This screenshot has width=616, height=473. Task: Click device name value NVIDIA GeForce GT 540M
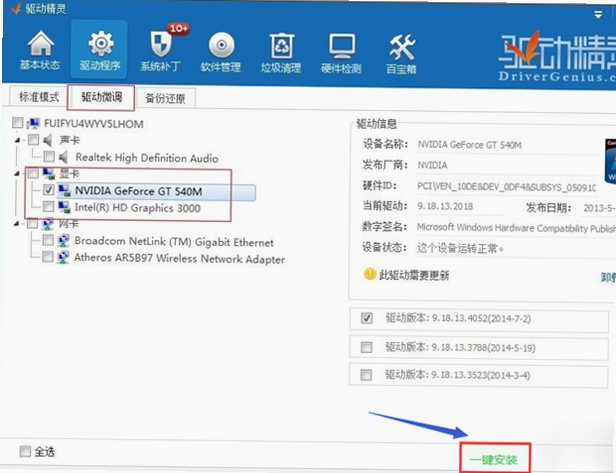click(x=469, y=145)
